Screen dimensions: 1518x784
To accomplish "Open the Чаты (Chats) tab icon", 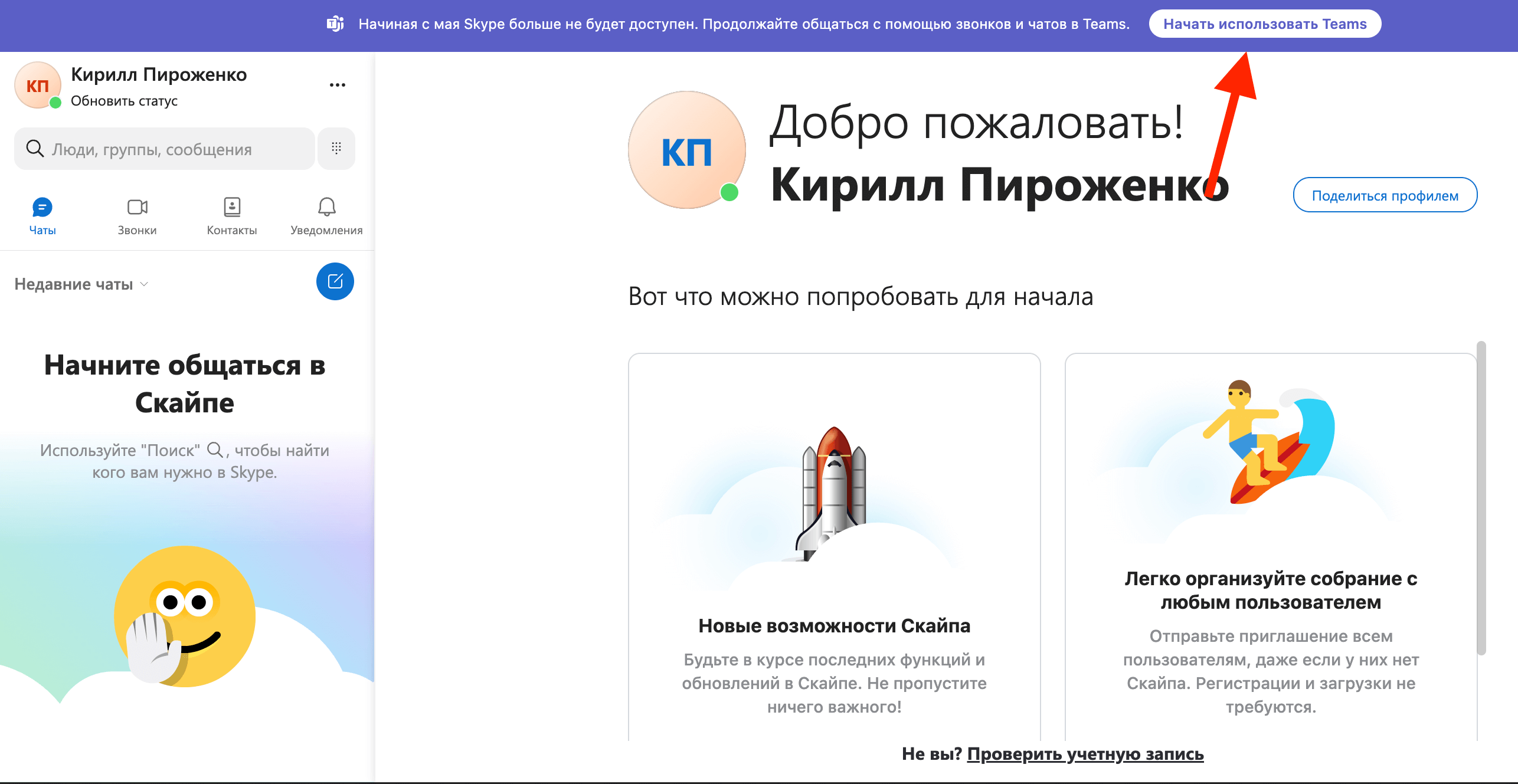I will [42, 207].
